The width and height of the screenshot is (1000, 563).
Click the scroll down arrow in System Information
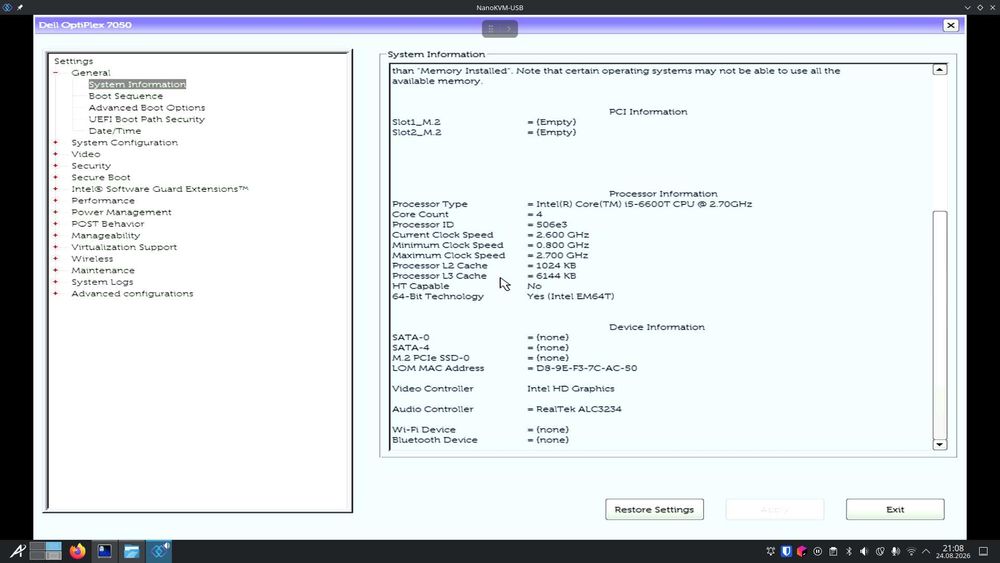pyautogui.click(x=939, y=444)
